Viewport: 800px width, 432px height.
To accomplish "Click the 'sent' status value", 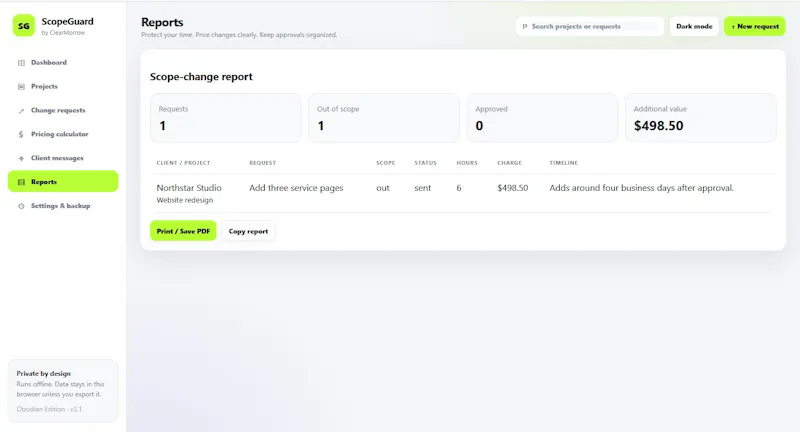I will click(x=422, y=188).
